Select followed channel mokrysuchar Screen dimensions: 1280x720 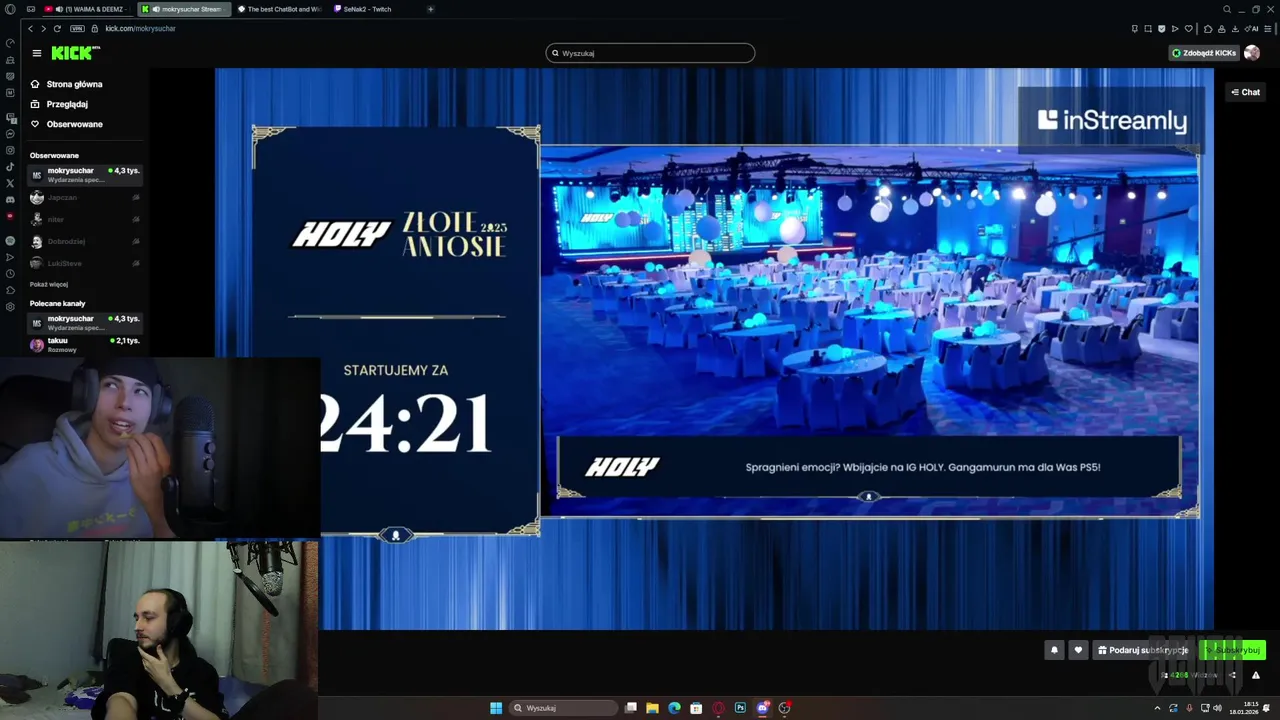[85, 175]
